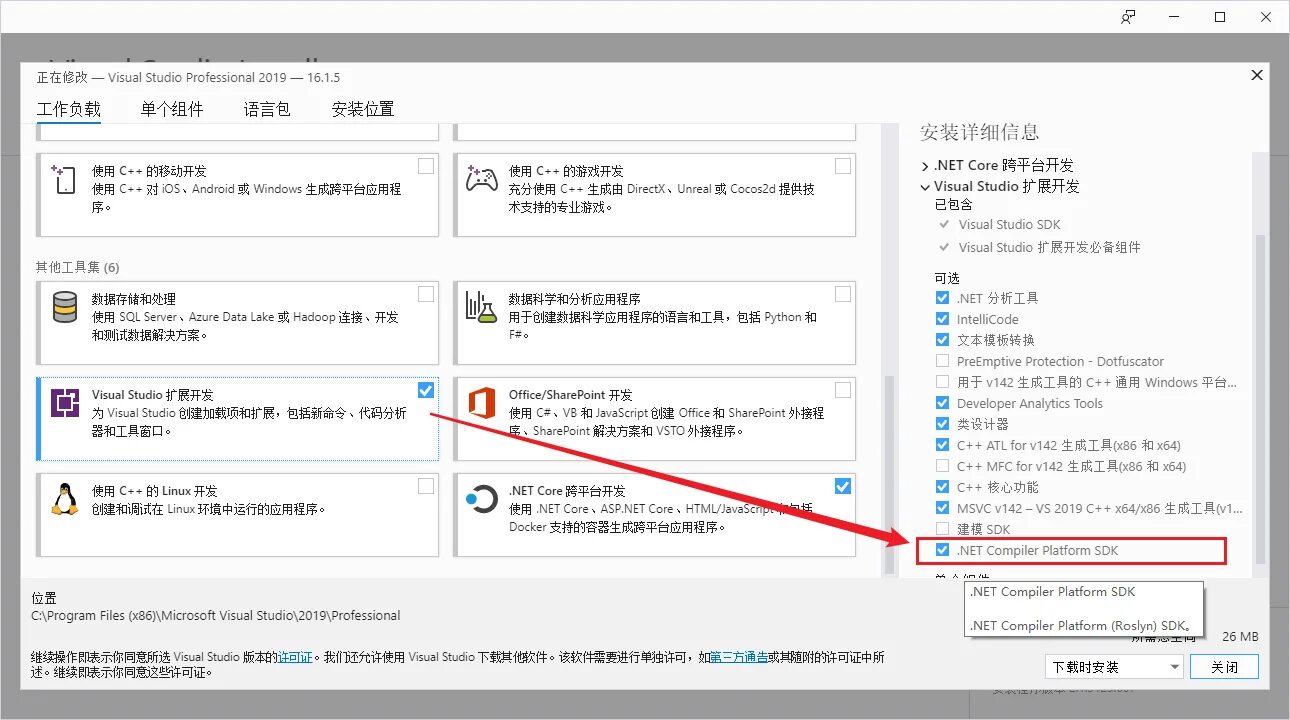The height and width of the screenshot is (720, 1290).
Task: Check the data science applications workload box
Action: 843,294
